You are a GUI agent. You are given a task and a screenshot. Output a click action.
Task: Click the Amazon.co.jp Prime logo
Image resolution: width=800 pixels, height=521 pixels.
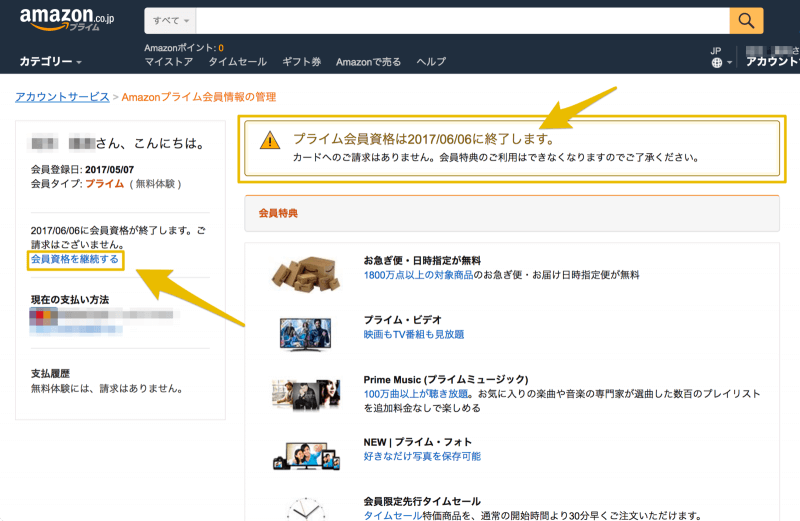tap(67, 19)
